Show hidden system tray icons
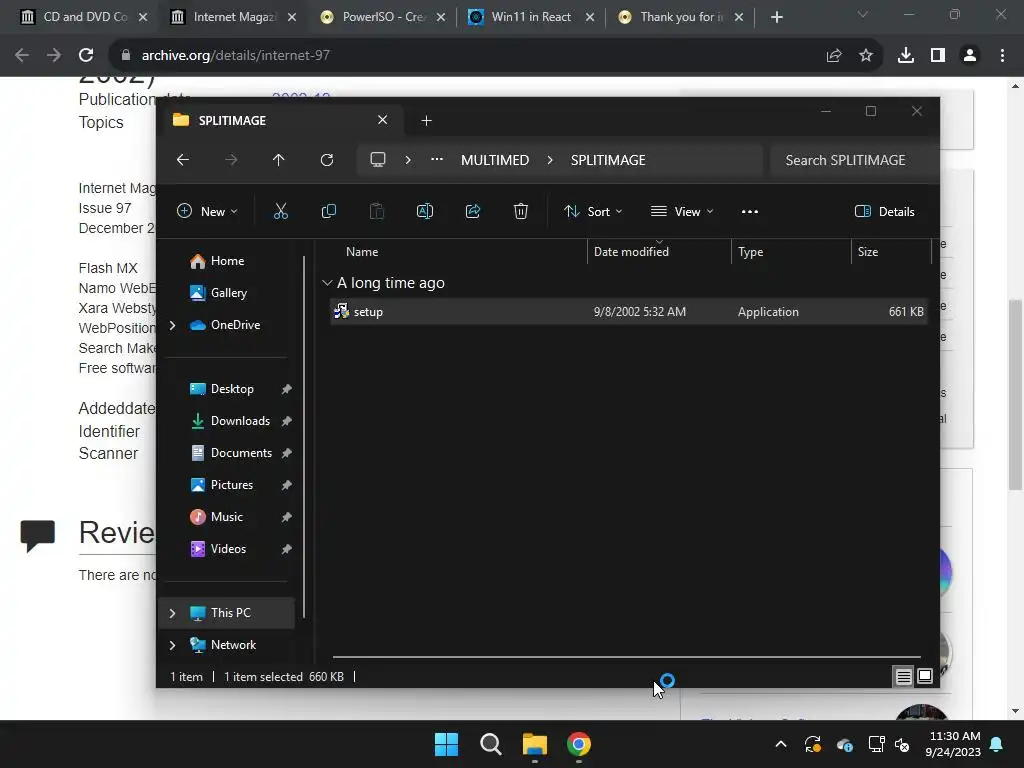The image size is (1024, 768). click(x=781, y=744)
